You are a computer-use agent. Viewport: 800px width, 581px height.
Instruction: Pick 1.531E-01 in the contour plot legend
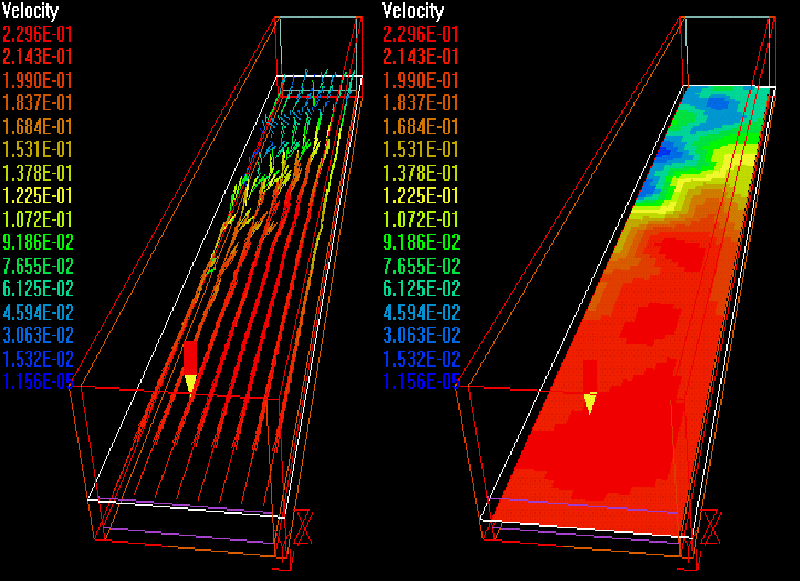421,149
